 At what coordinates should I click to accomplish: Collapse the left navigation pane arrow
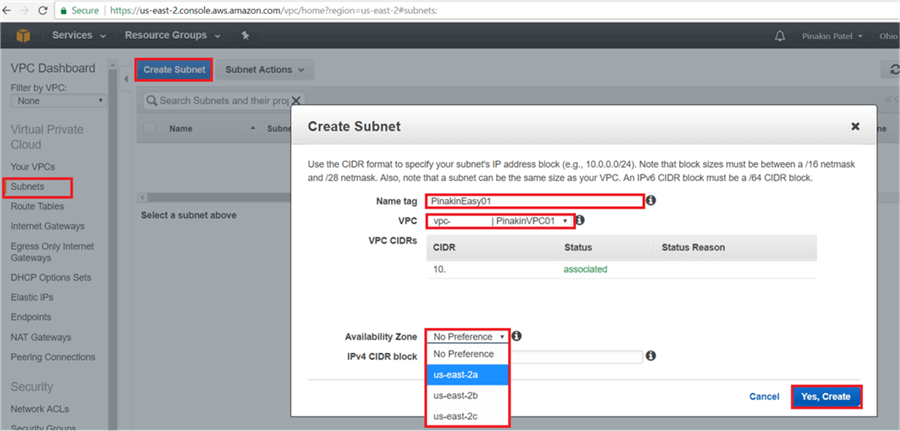click(x=126, y=79)
